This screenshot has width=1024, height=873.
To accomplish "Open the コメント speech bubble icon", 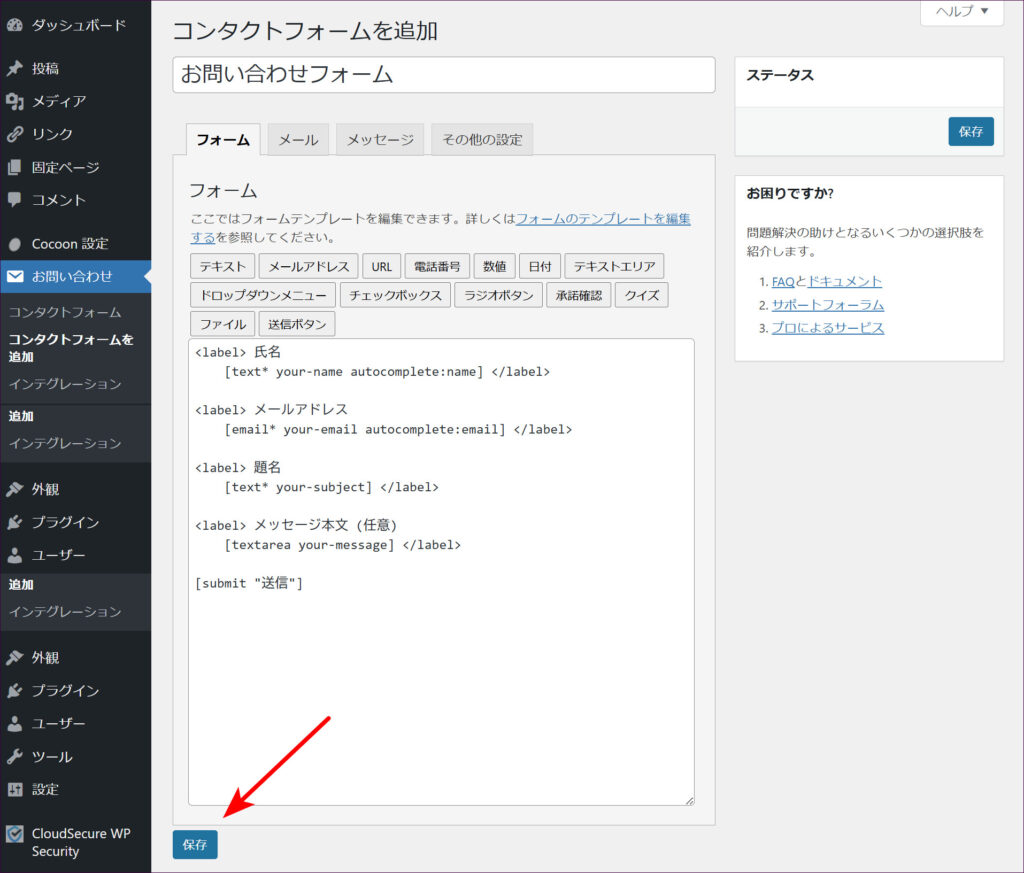I will [15, 200].
